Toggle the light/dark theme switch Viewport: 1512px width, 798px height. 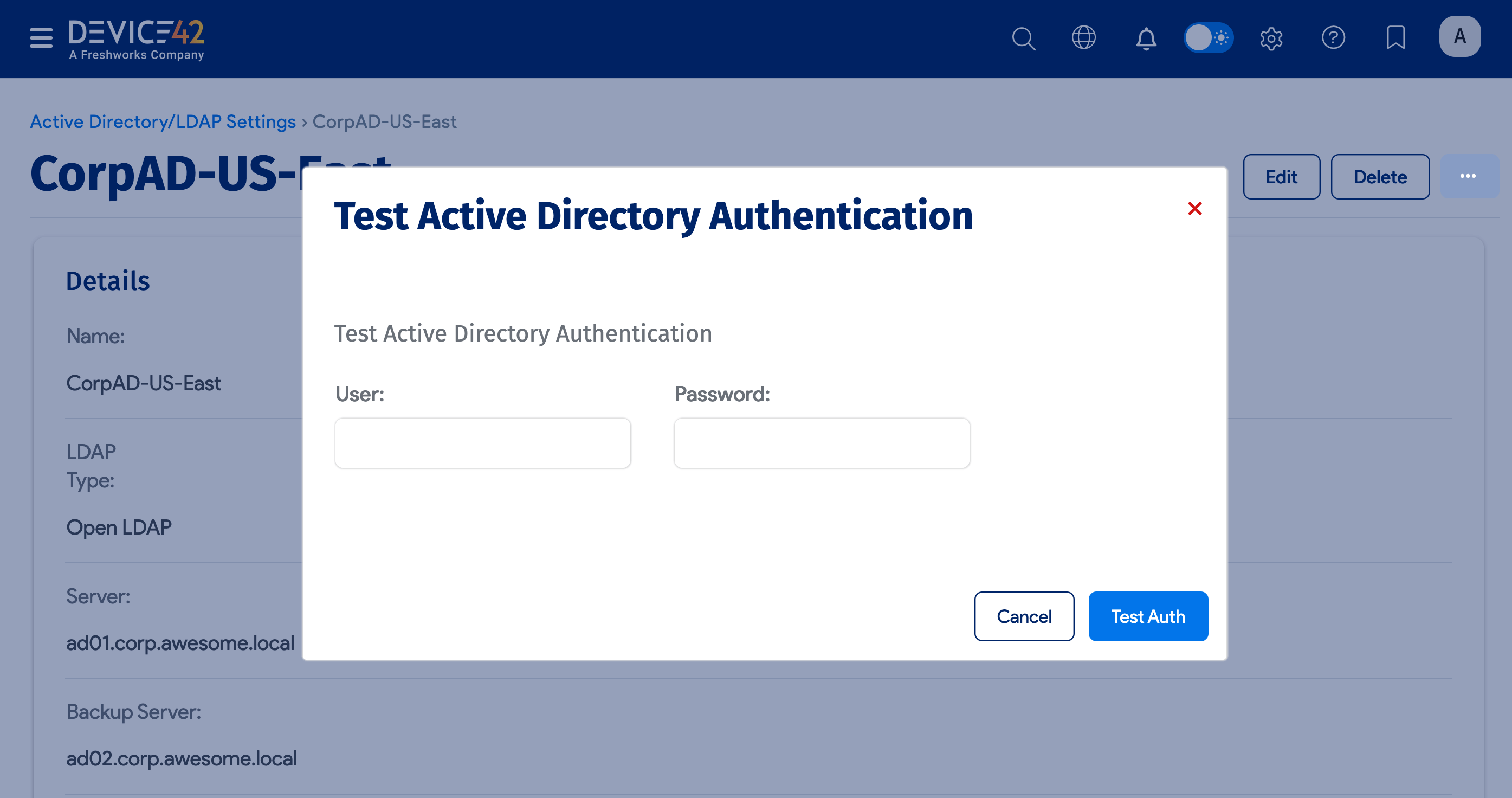tap(1208, 38)
